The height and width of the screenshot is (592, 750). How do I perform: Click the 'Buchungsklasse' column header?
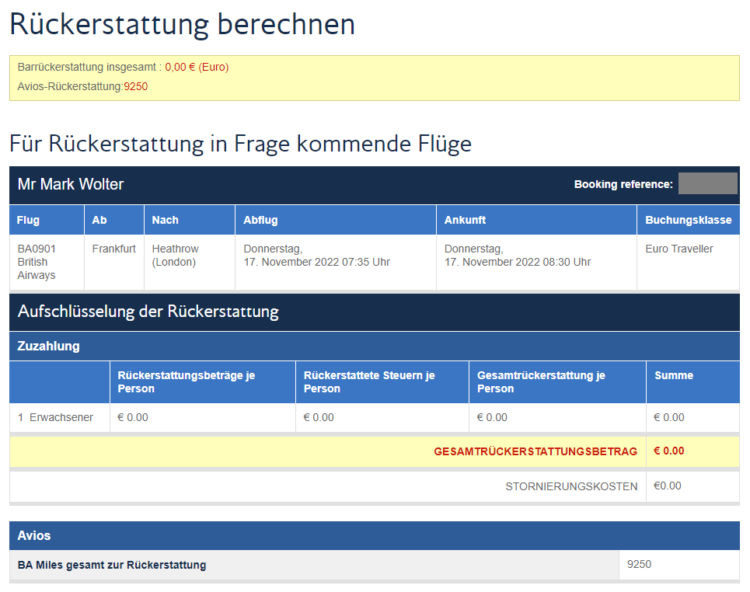coord(688,220)
